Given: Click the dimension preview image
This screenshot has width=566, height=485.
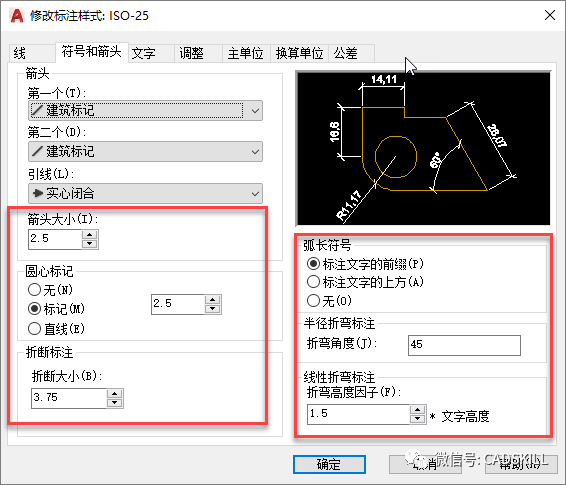Looking at the screenshot, I should point(423,148).
